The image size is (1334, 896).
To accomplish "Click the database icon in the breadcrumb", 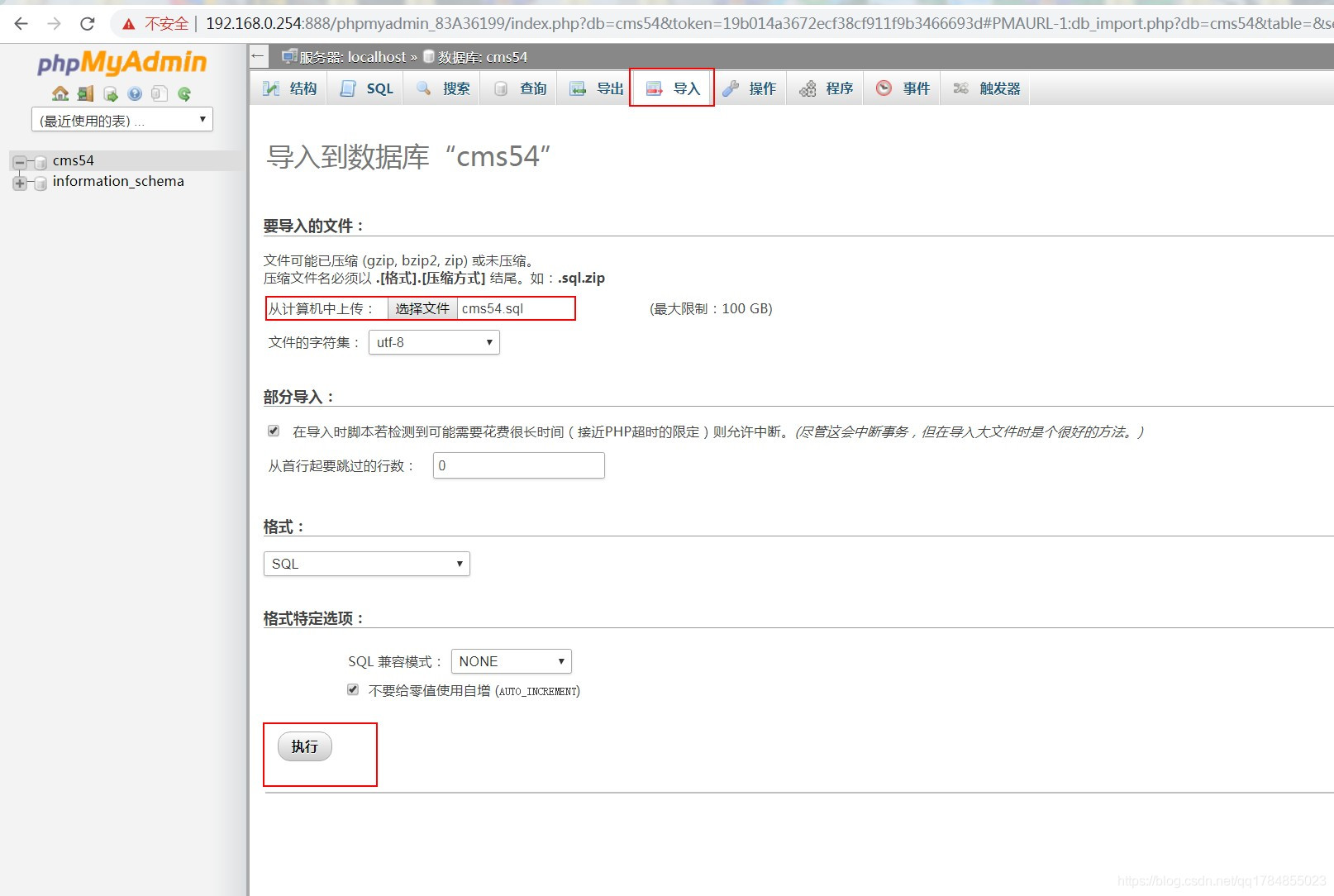I will tap(429, 56).
